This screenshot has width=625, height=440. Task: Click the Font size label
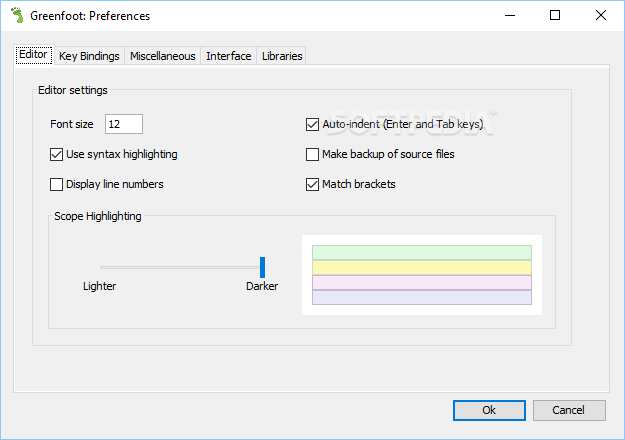click(x=72, y=124)
